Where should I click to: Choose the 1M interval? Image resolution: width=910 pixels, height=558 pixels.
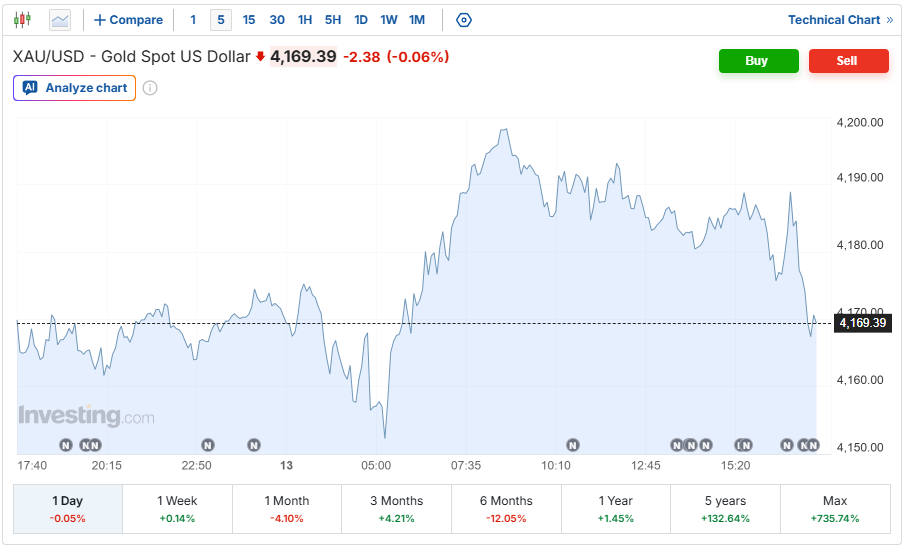tap(417, 20)
